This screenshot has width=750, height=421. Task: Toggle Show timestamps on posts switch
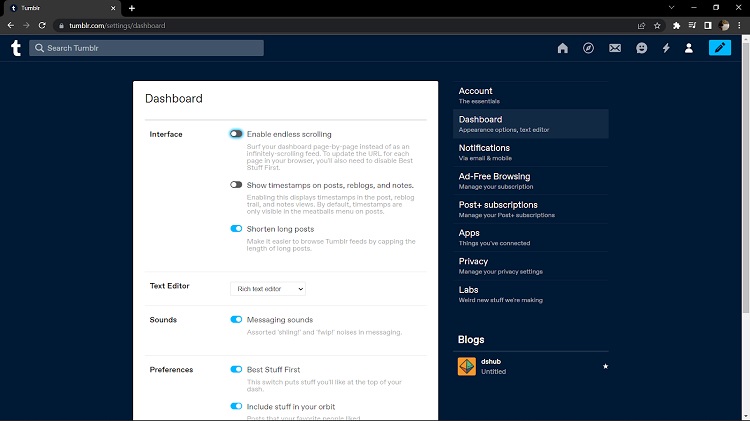tap(236, 185)
